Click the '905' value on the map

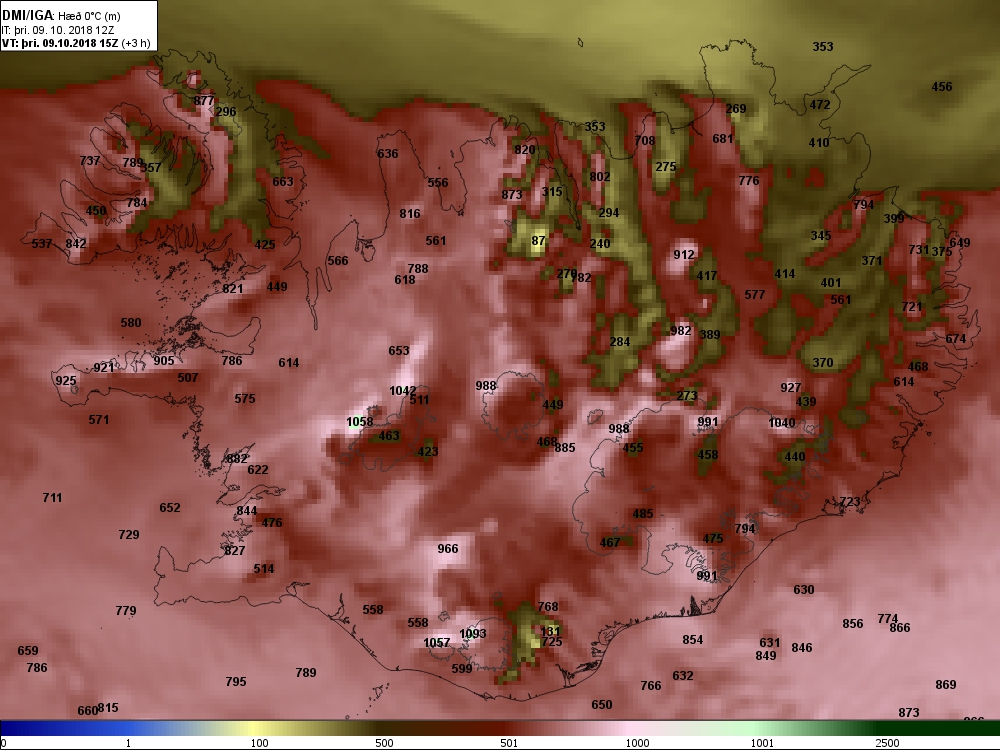(163, 361)
